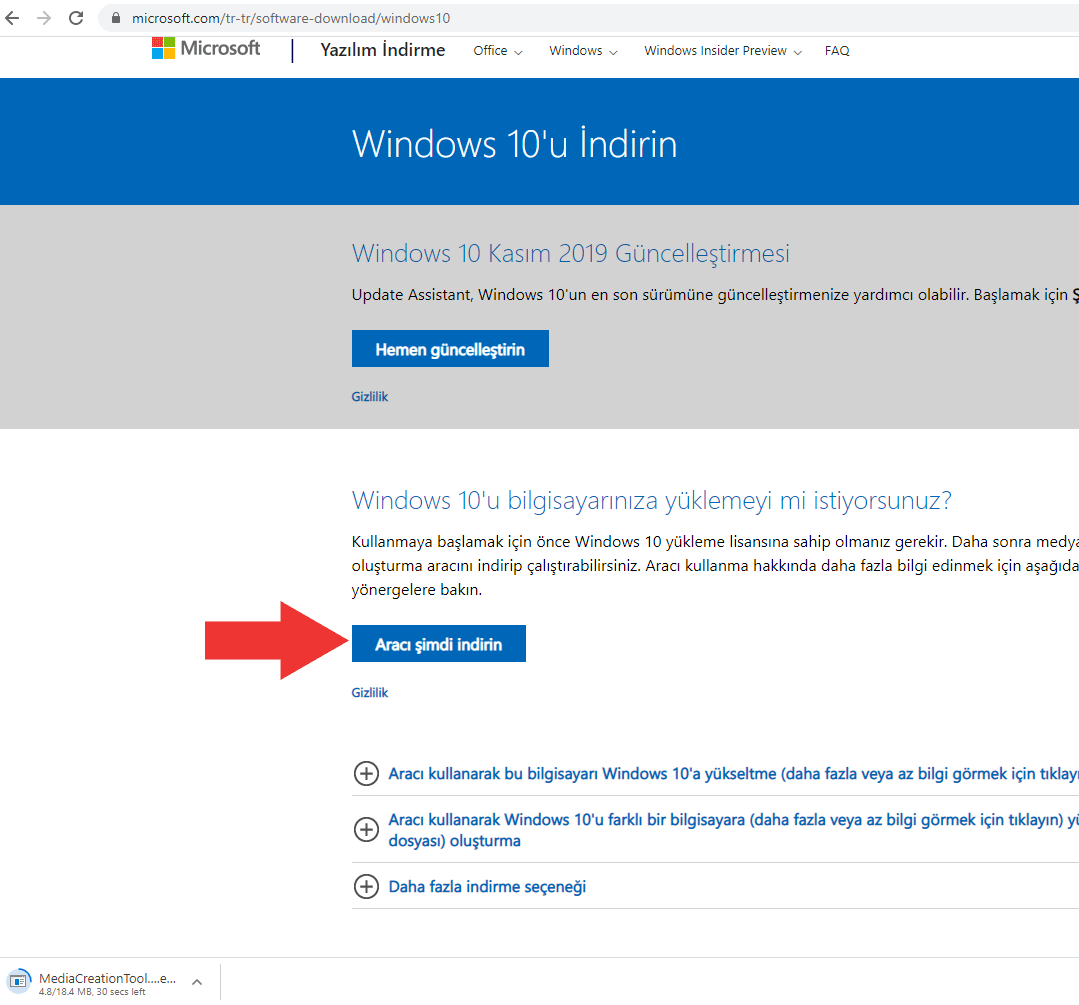Open the download item options chevron
The image size is (1079, 1005).
click(197, 981)
